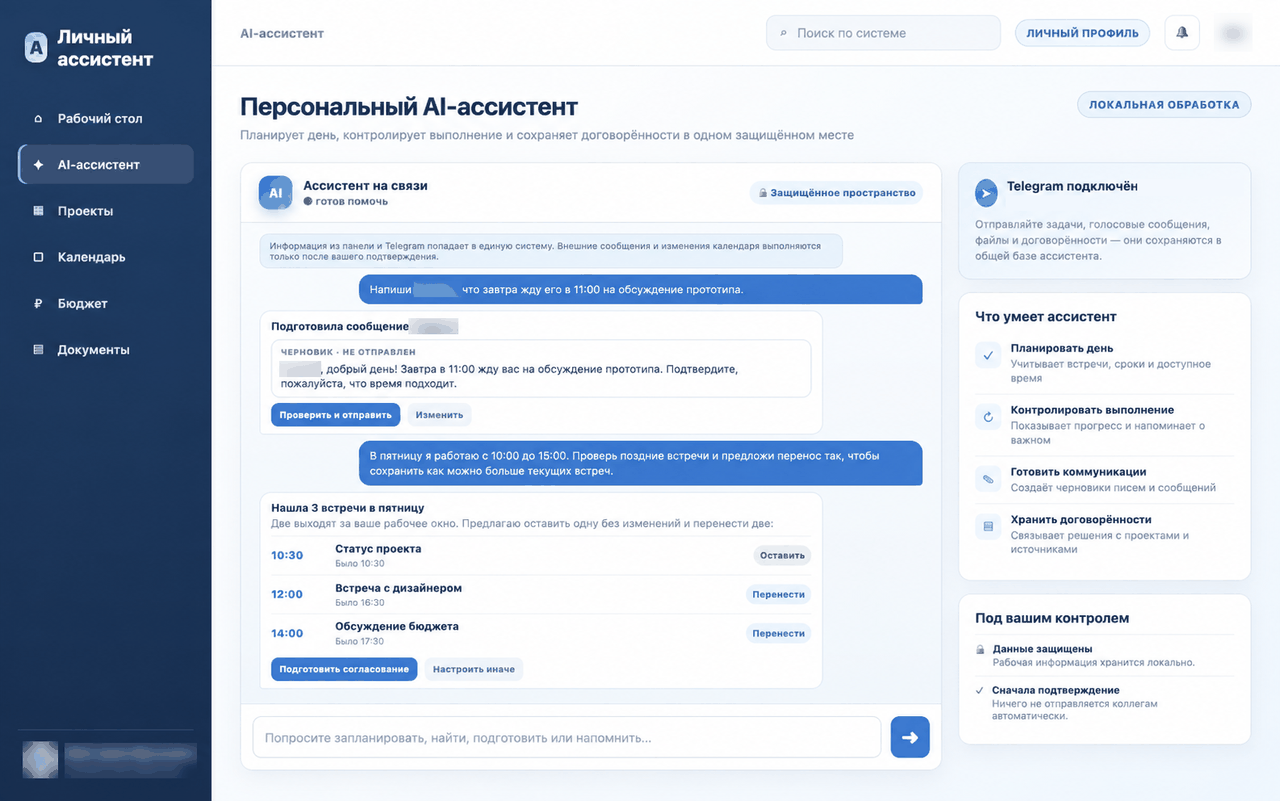The image size is (1280, 801).
Task: Open Проекты from the sidebar
Action: (106, 211)
